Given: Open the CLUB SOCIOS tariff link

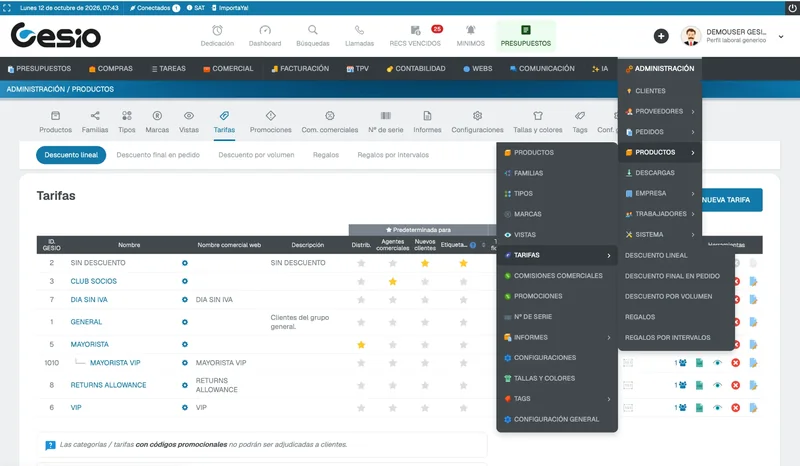Looking at the screenshot, I should 93,281.
